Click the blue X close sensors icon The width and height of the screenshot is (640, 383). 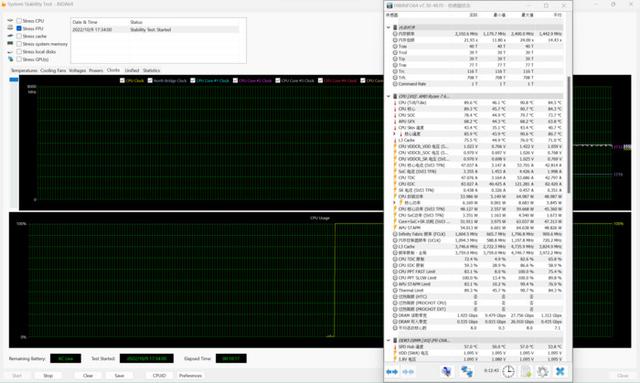pyautogui.click(x=560, y=371)
